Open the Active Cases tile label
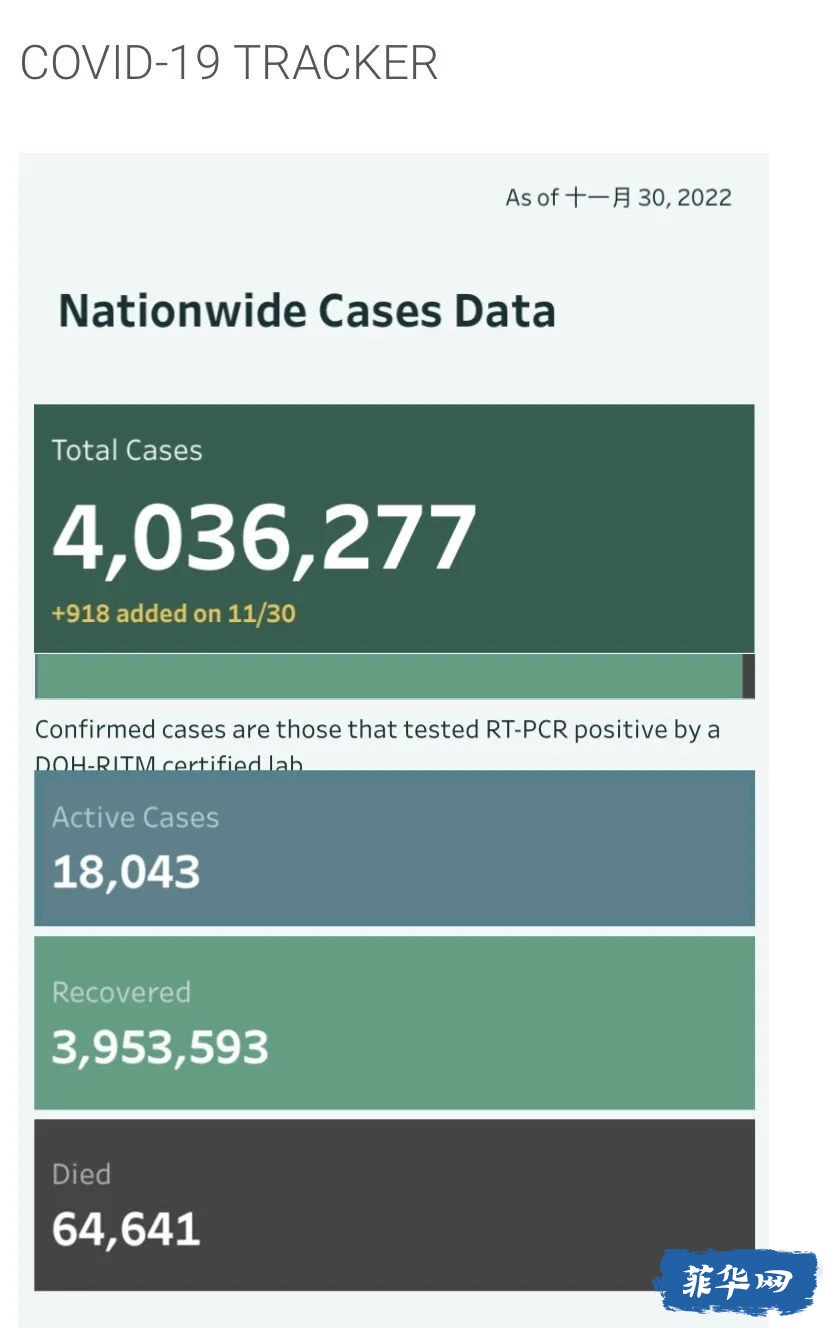The image size is (828, 1328). pyautogui.click(x=135, y=818)
